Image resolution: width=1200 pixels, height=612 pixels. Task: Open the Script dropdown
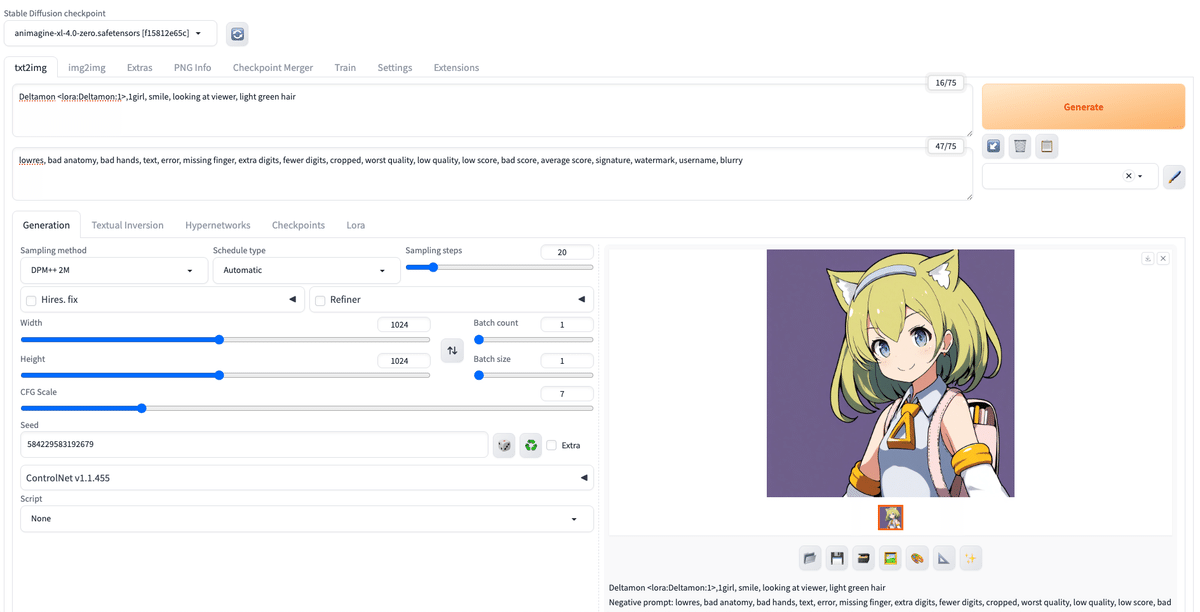pos(306,519)
